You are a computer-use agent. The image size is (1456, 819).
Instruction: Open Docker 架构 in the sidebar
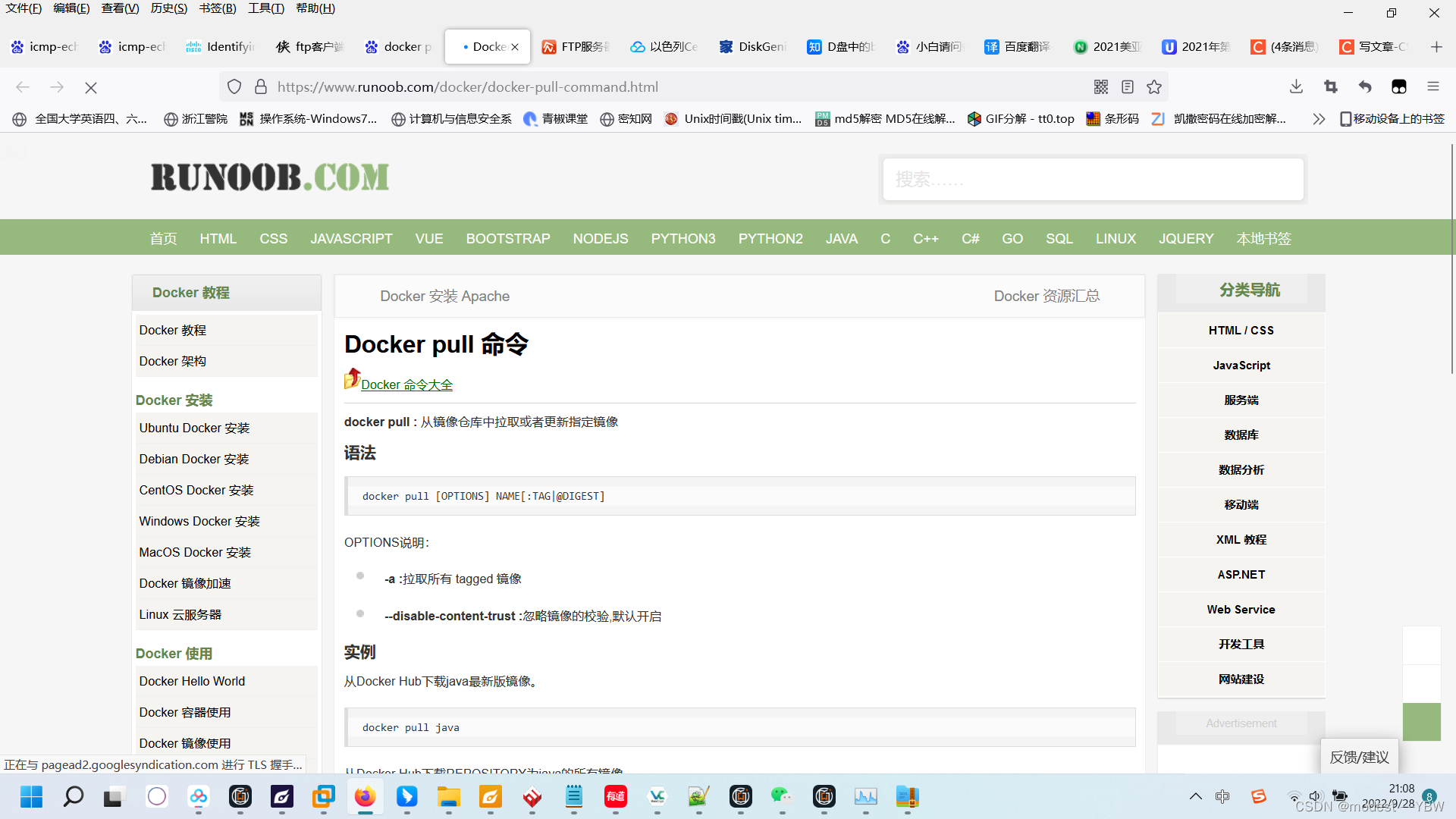click(226, 361)
